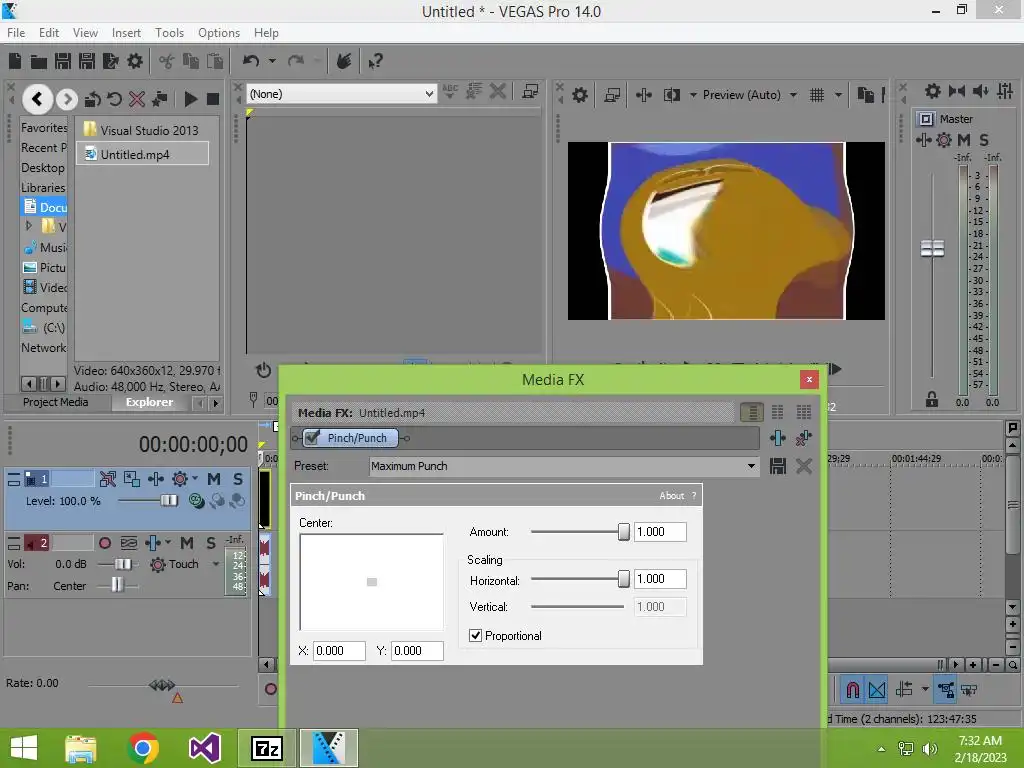The width and height of the screenshot is (1024, 768).
Task: Switch to the Explorer tab
Action: click(x=150, y=402)
